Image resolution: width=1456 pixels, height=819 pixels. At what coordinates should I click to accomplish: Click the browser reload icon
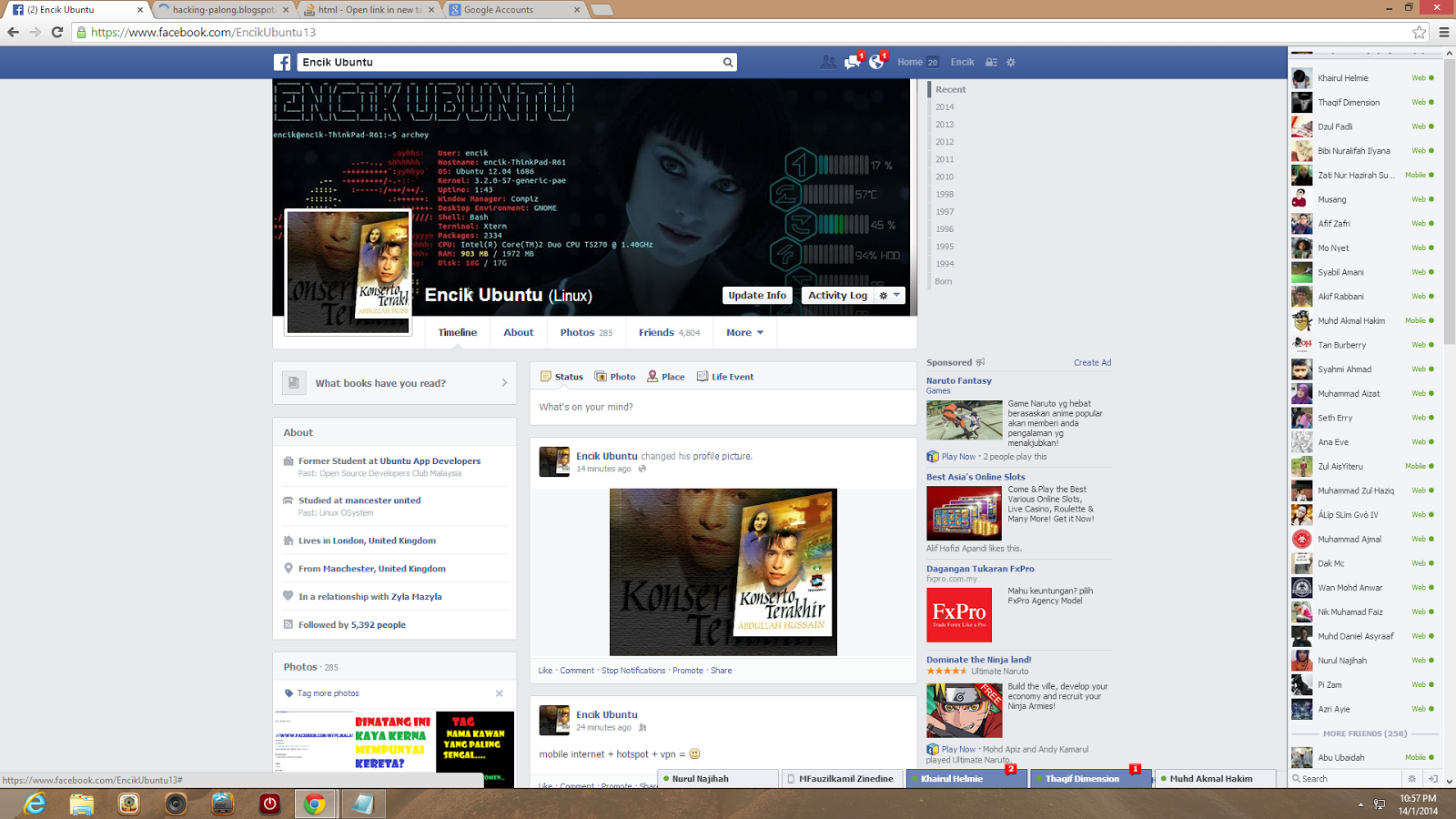56,32
